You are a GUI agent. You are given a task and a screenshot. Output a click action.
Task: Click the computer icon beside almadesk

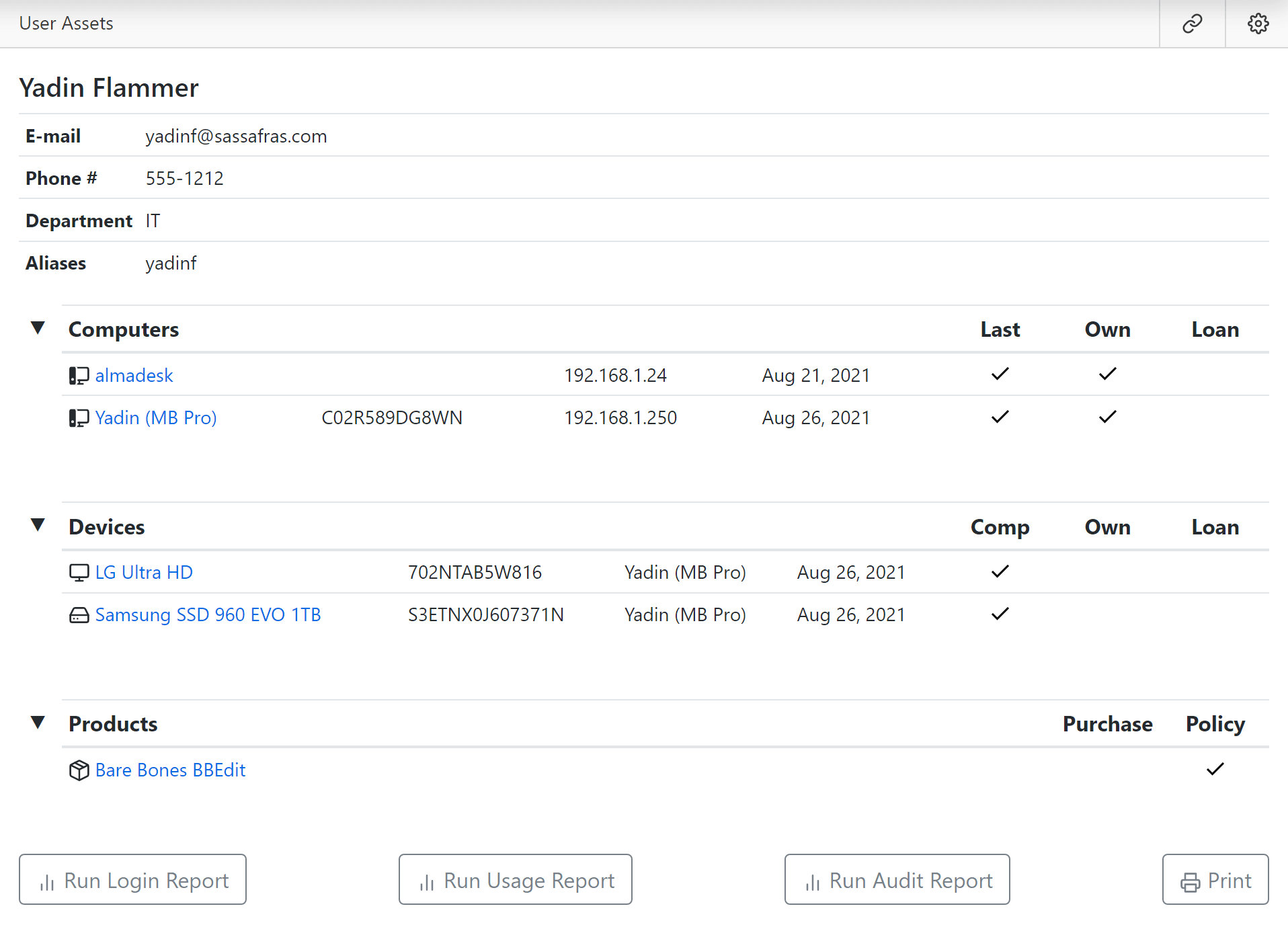79,375
